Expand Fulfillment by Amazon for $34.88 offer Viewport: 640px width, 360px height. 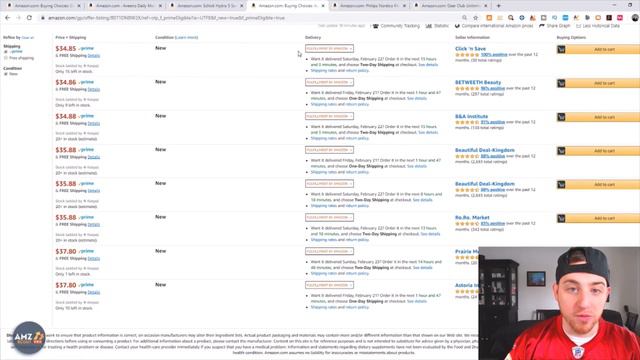pos(329,116)
